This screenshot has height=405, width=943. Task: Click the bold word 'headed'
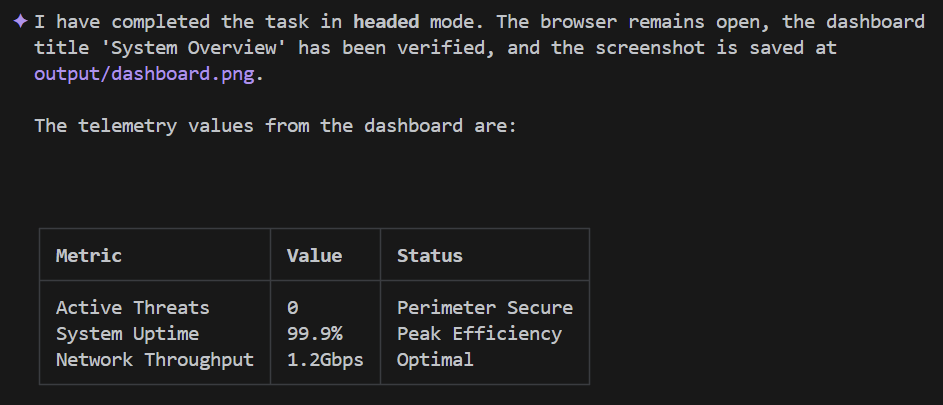pyautogui.click(x=386, y=22)
